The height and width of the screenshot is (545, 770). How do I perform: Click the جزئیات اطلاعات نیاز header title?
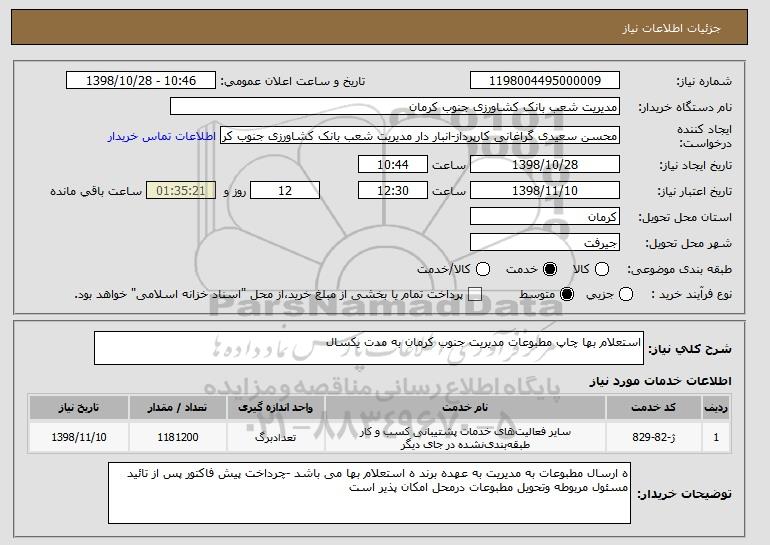[671, 28]
